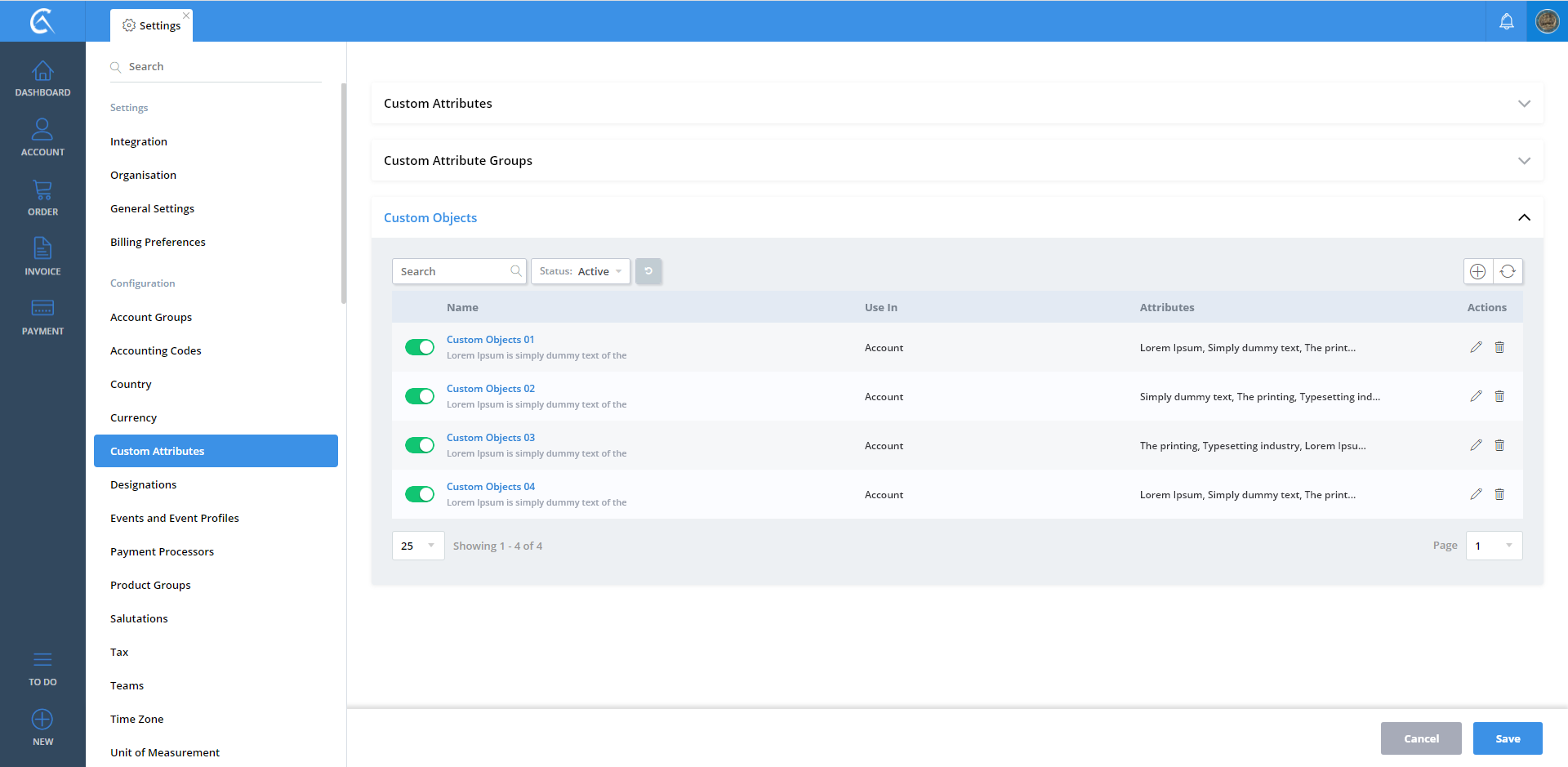Viewport: 1568px width, 767px height.
Task: Open the Dashboard from the sidebar
Action: (x=42, y=78)
